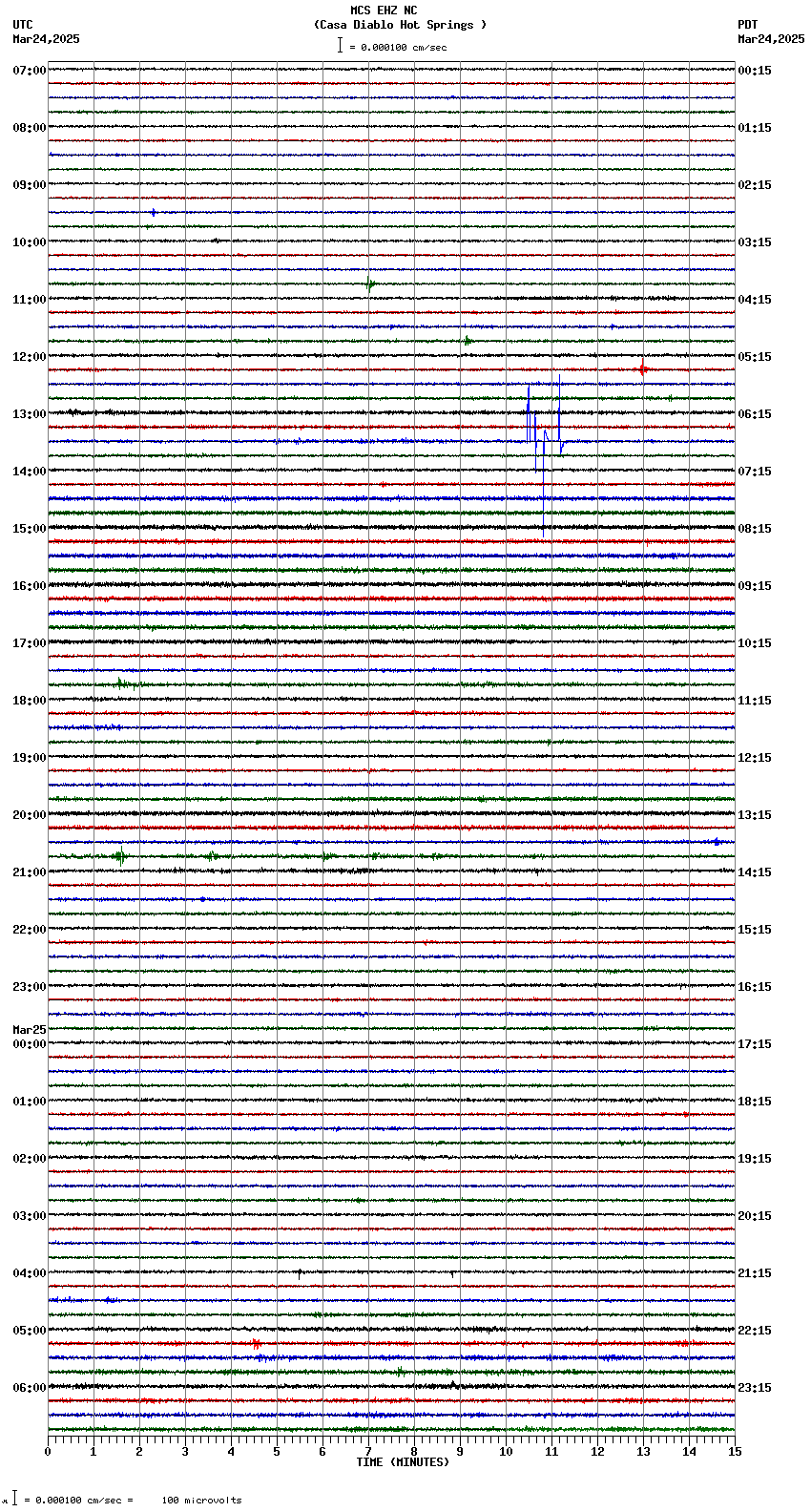
Task: Click the UTC label at top left
Action: pyautogui.click(x=23, y=25)
